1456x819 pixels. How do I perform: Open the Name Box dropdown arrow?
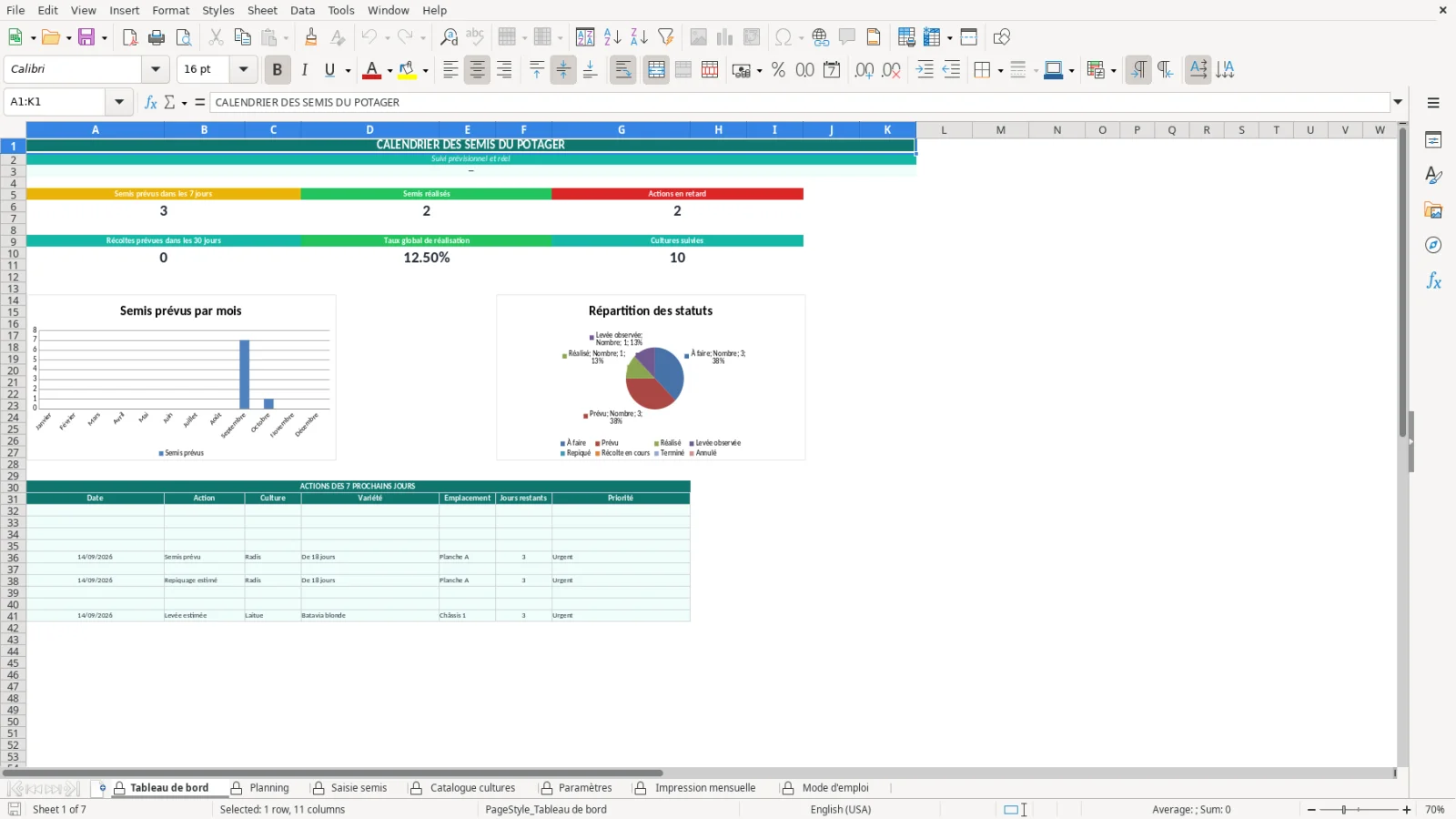click(x=119, y=102)
